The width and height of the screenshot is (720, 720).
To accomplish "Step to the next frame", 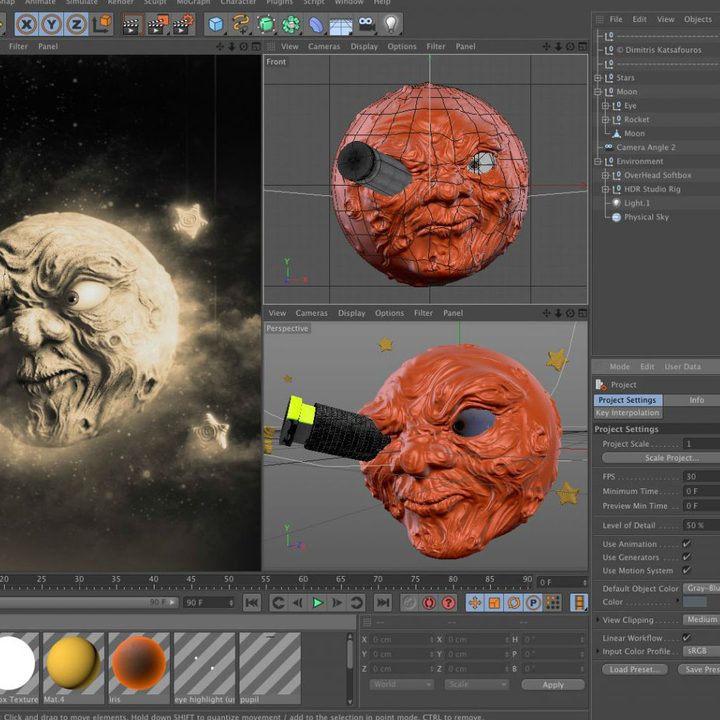I will [x=337, y=602].
